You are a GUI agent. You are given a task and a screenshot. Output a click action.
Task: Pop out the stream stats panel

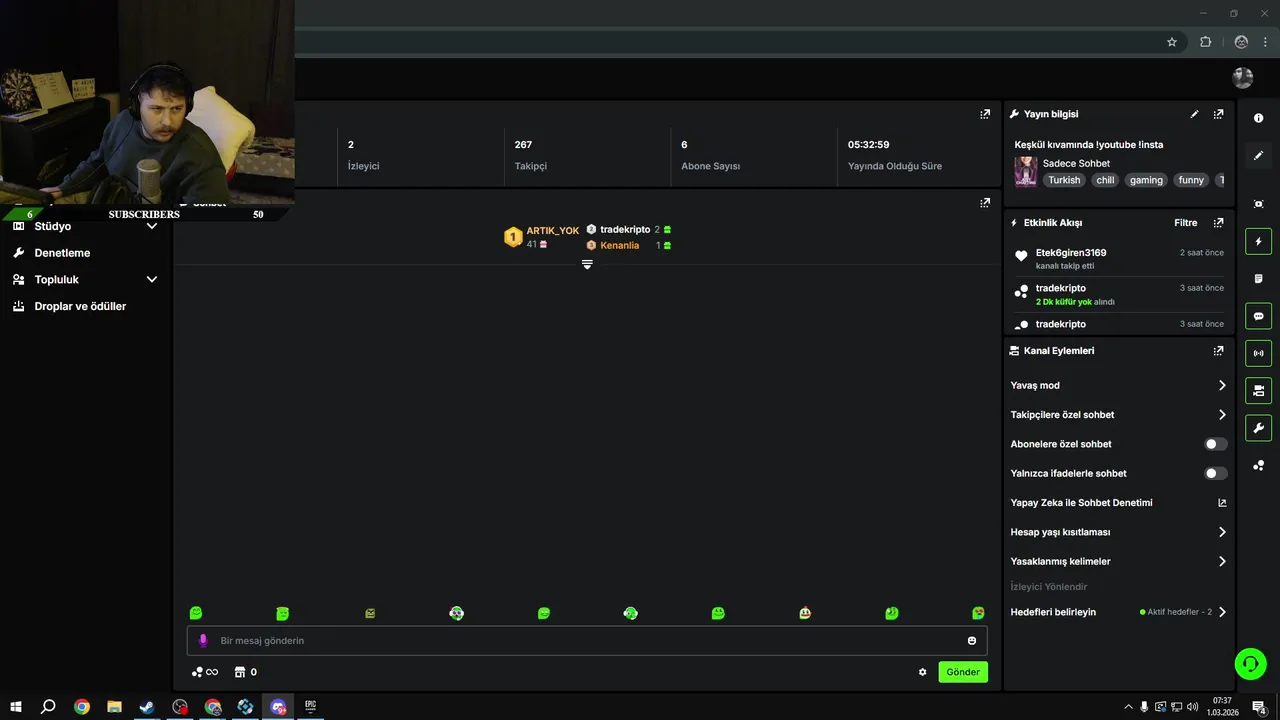[x=985, y=114]
